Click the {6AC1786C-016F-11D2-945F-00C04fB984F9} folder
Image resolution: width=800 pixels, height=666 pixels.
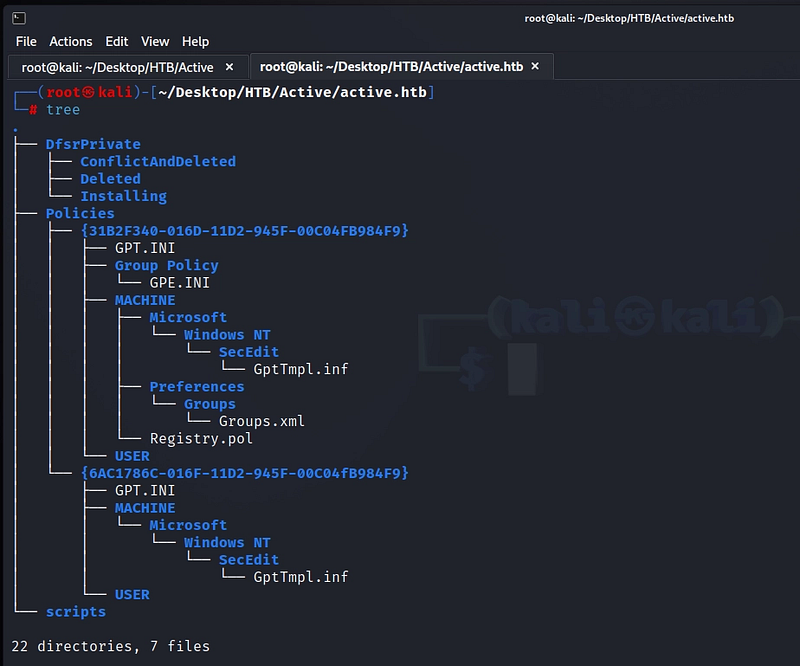coord(244,474)
